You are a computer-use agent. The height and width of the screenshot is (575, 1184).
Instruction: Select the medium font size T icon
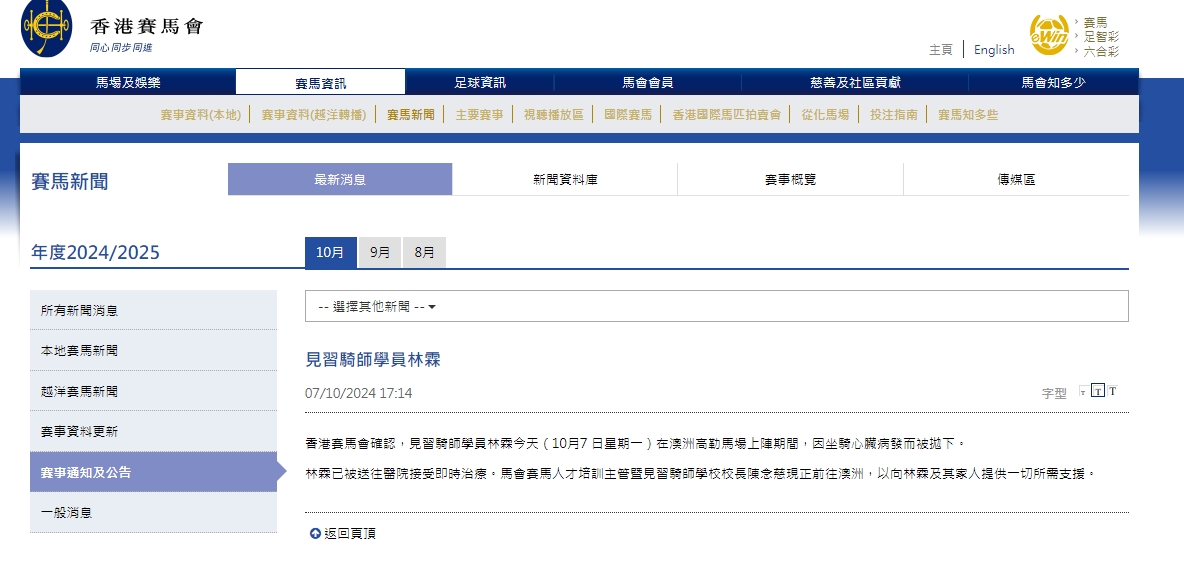tap(1097, 392)
